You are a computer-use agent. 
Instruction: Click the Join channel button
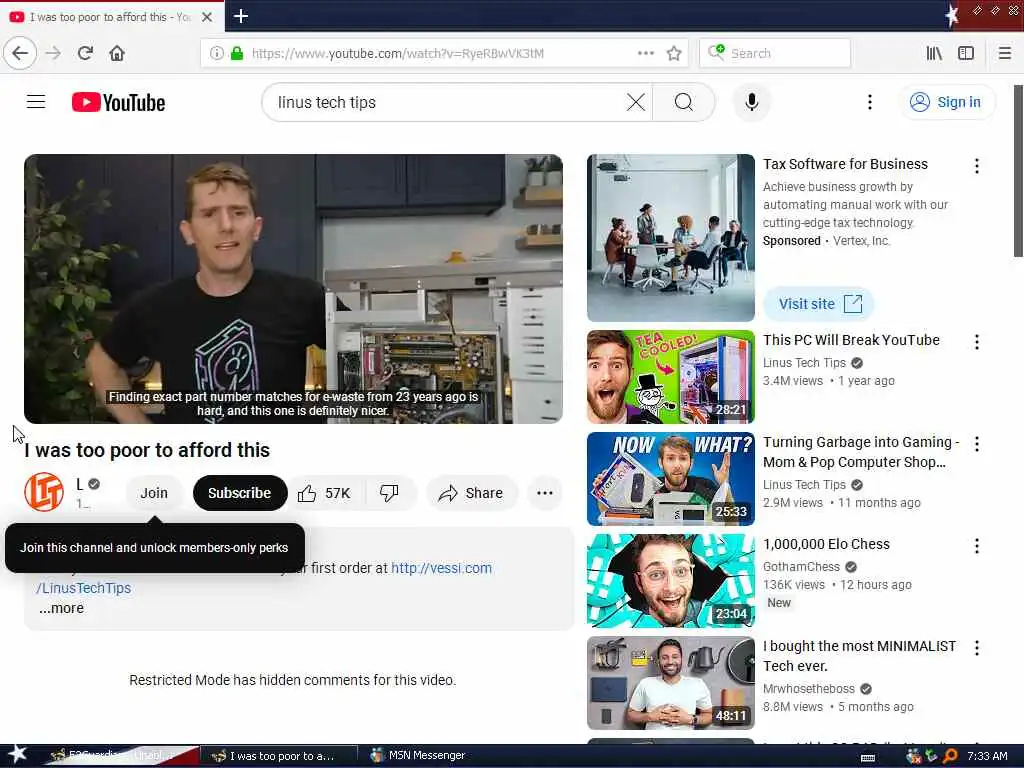(154, 493)
